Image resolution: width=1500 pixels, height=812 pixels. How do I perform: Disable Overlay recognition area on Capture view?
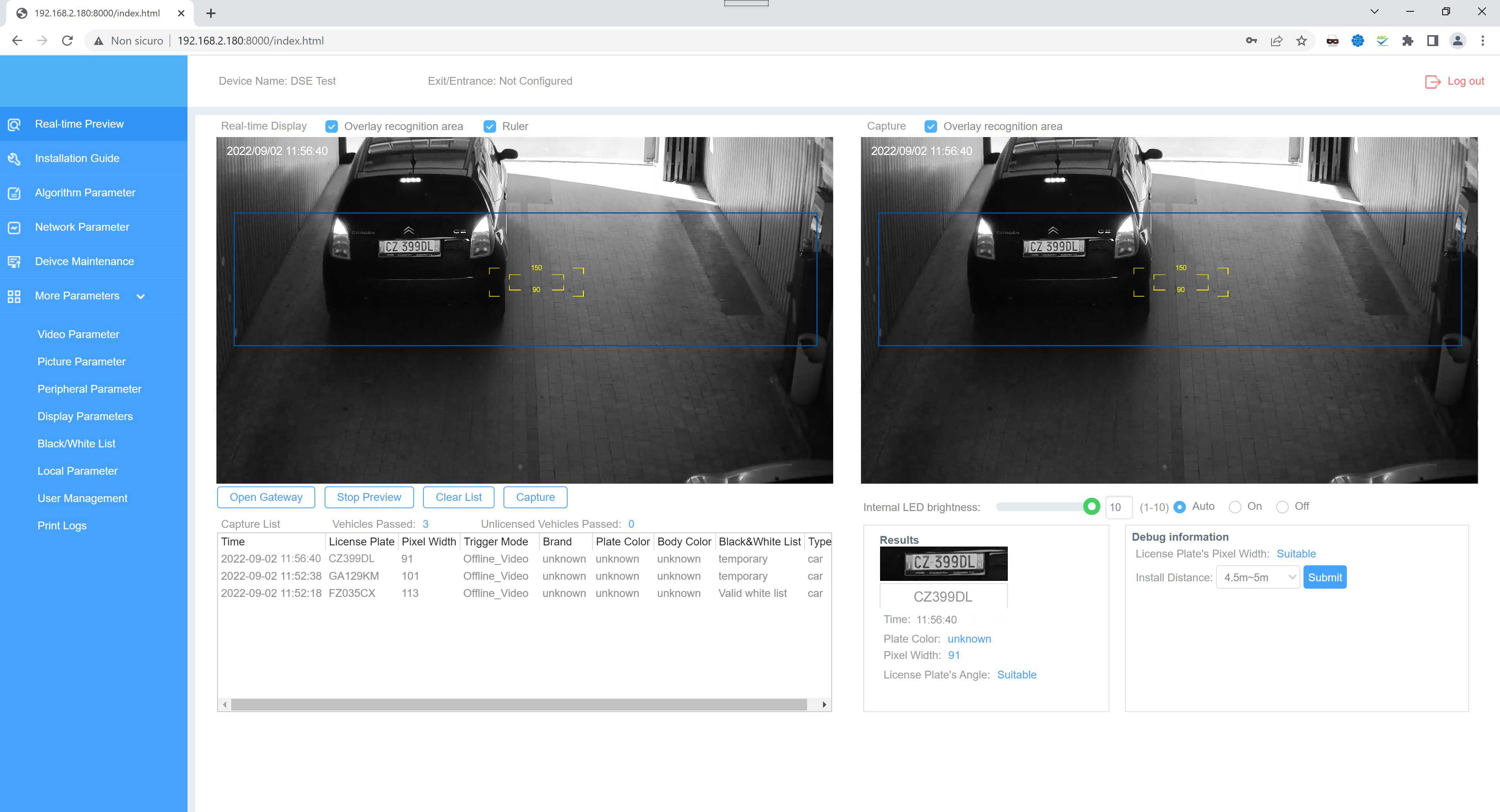click(x=931, y=126)
